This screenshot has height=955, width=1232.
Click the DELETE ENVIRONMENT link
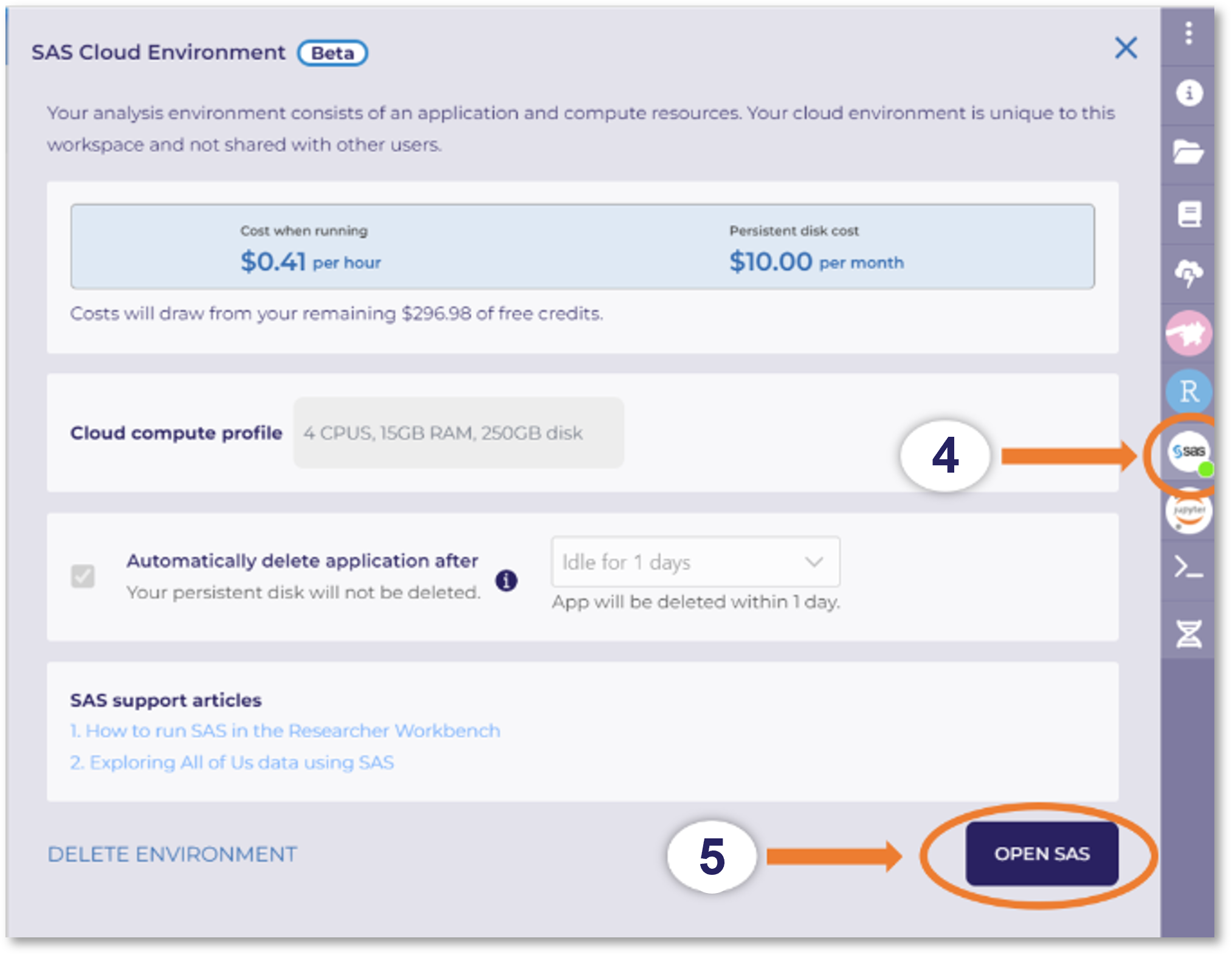172,854
